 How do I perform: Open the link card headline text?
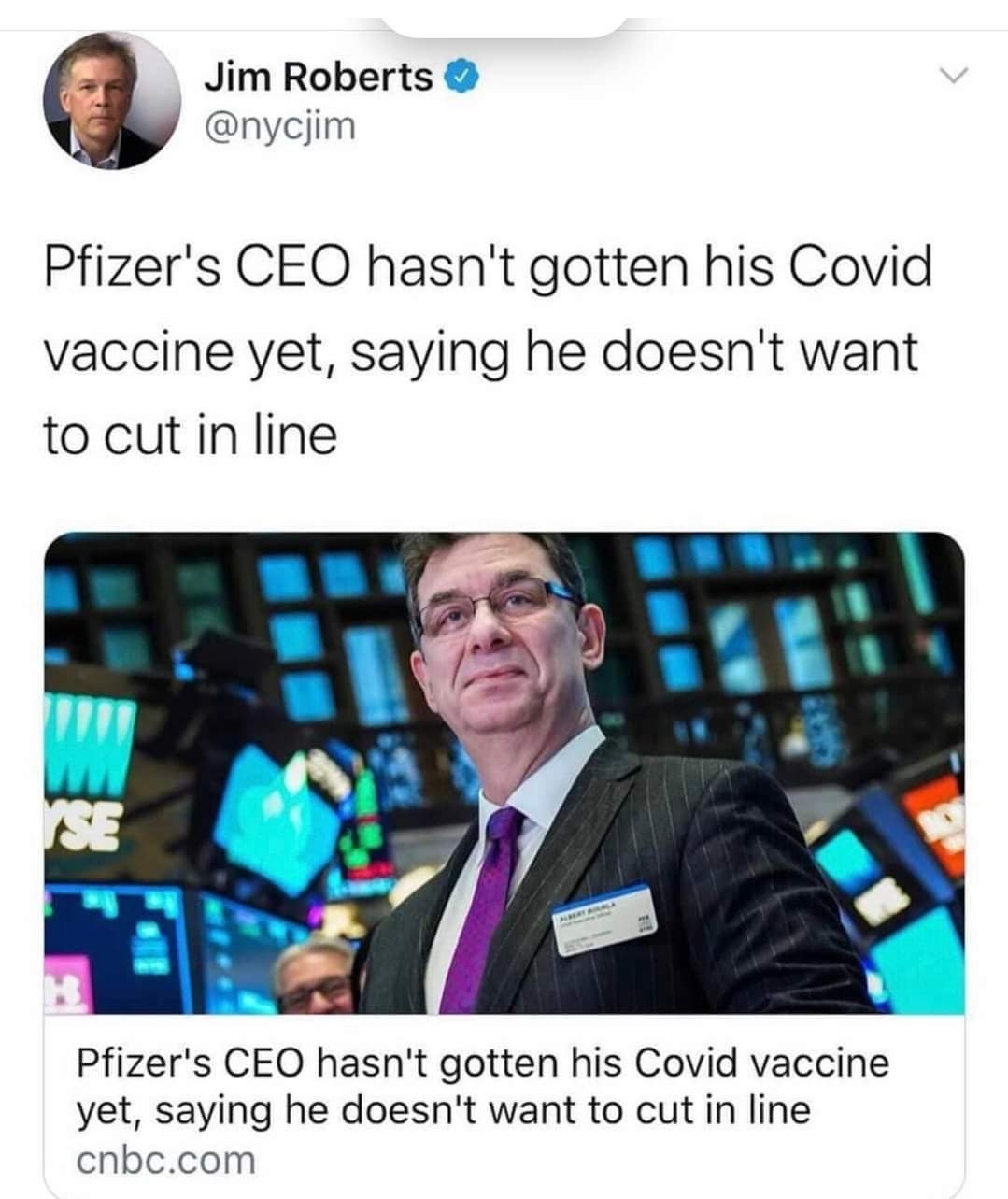coord(482,1086)
